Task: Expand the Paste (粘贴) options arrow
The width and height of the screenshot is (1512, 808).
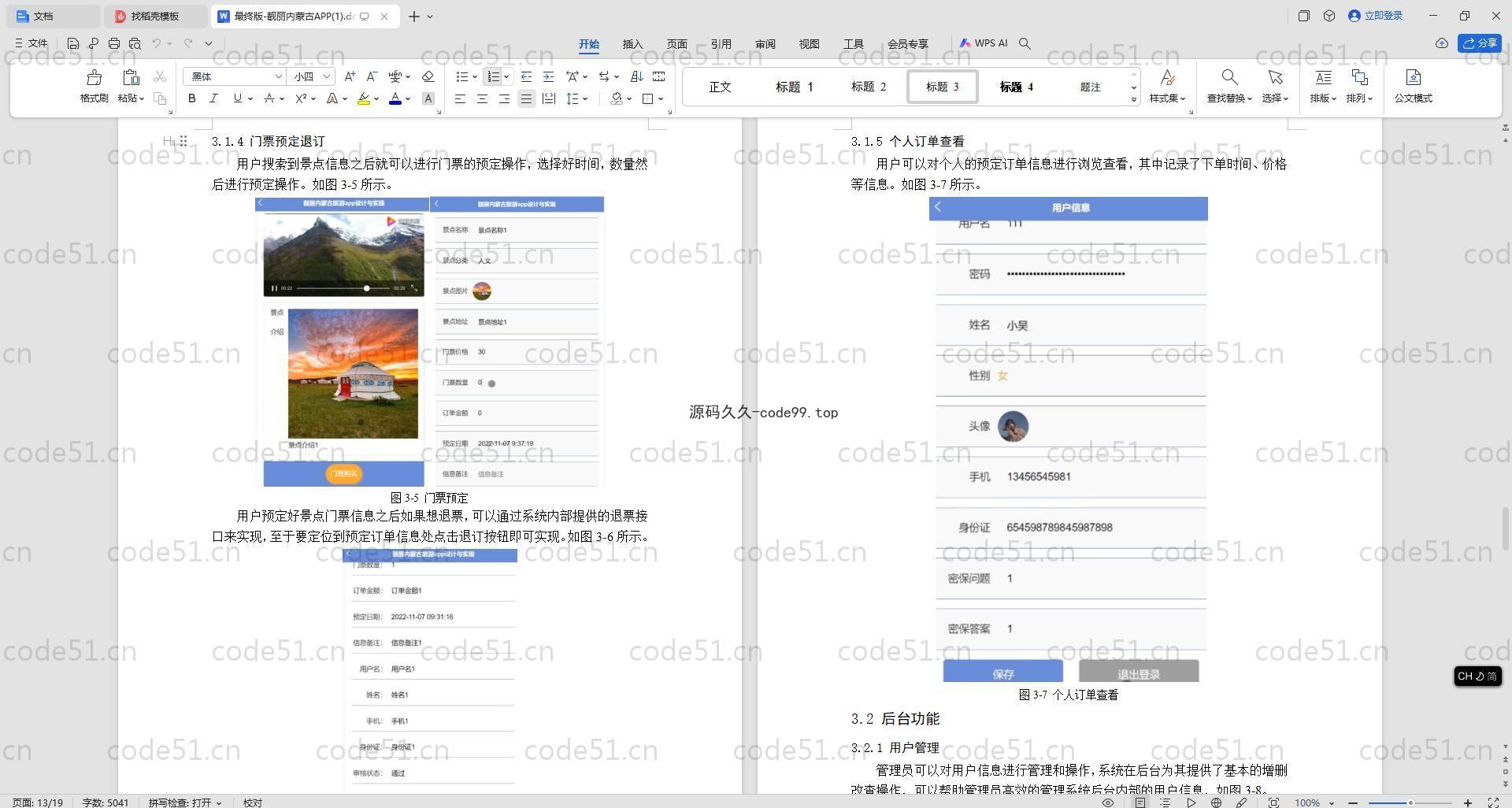Action: 142,98
